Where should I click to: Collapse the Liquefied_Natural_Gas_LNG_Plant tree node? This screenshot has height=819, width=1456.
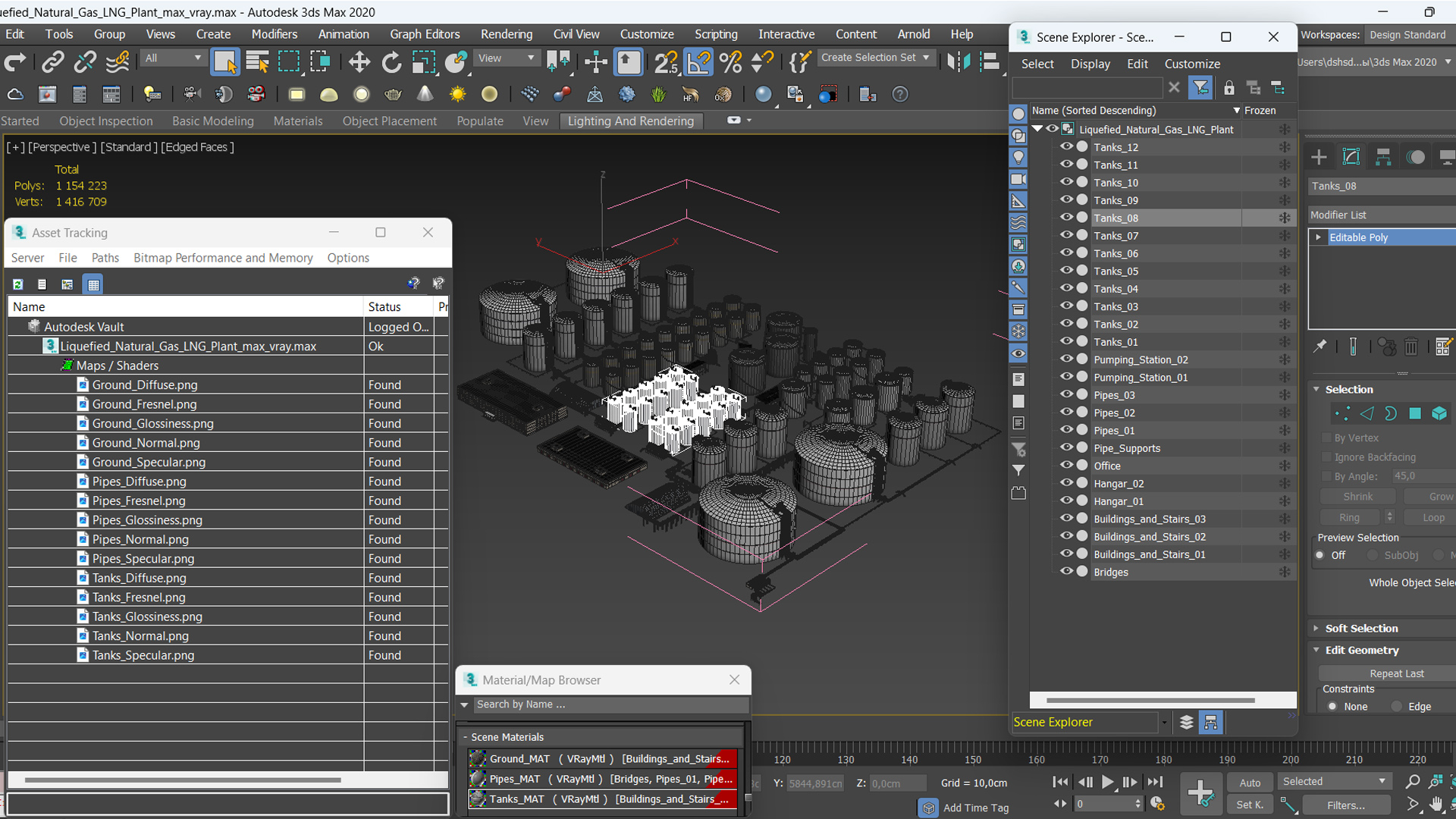pos(1037,129)
